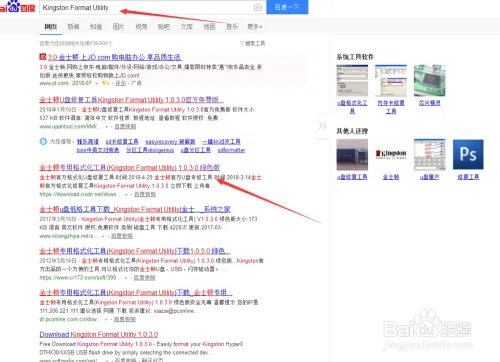
Task: Open 金士顿U盘修复工具 1.0.3.0官方免费版 result
Action: [131, 100]
